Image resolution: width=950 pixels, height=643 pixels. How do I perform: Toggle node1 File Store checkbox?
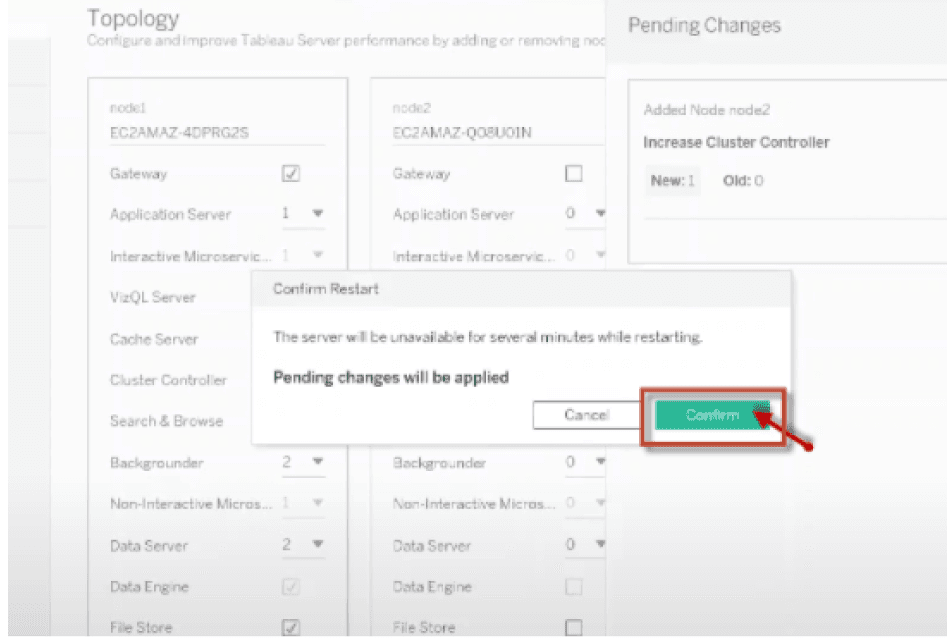click(x=291, y=628)
